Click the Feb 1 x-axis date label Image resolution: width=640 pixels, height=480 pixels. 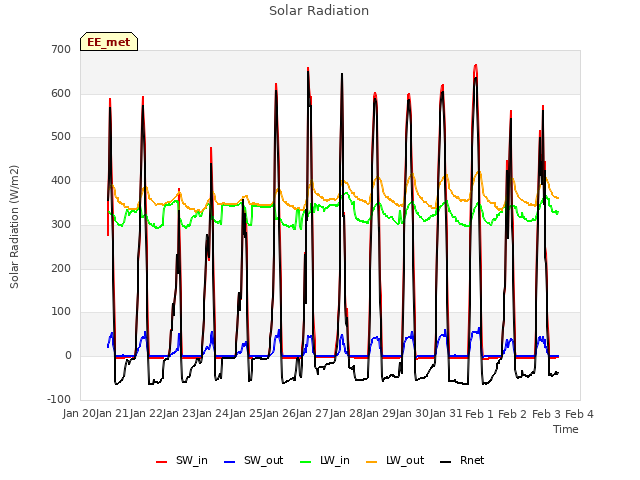coord(479,414)
